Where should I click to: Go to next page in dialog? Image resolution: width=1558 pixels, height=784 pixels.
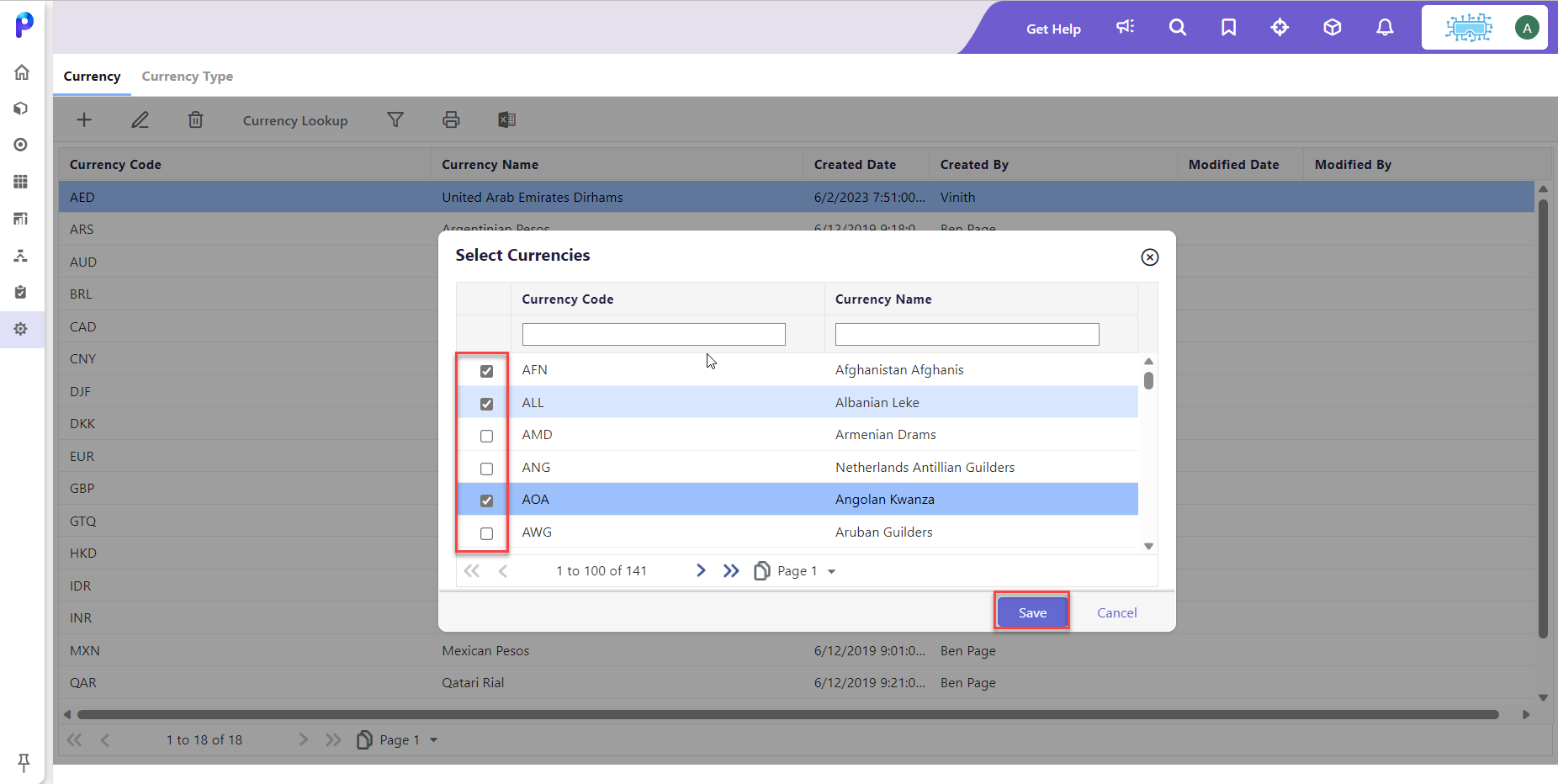pyautogui.click(x=701, y=570)
